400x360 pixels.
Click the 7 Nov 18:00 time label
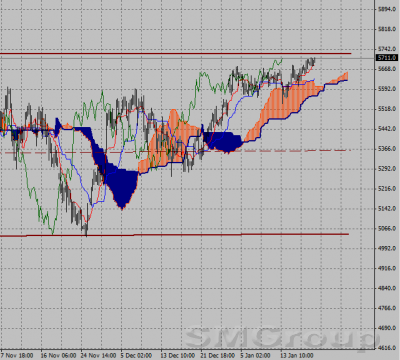[17, 355]
